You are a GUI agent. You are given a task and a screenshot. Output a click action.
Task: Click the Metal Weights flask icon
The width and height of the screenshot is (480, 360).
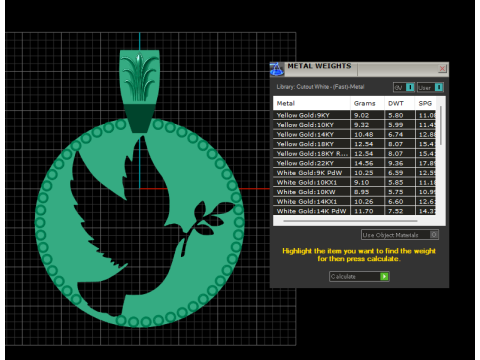(276, 69)
